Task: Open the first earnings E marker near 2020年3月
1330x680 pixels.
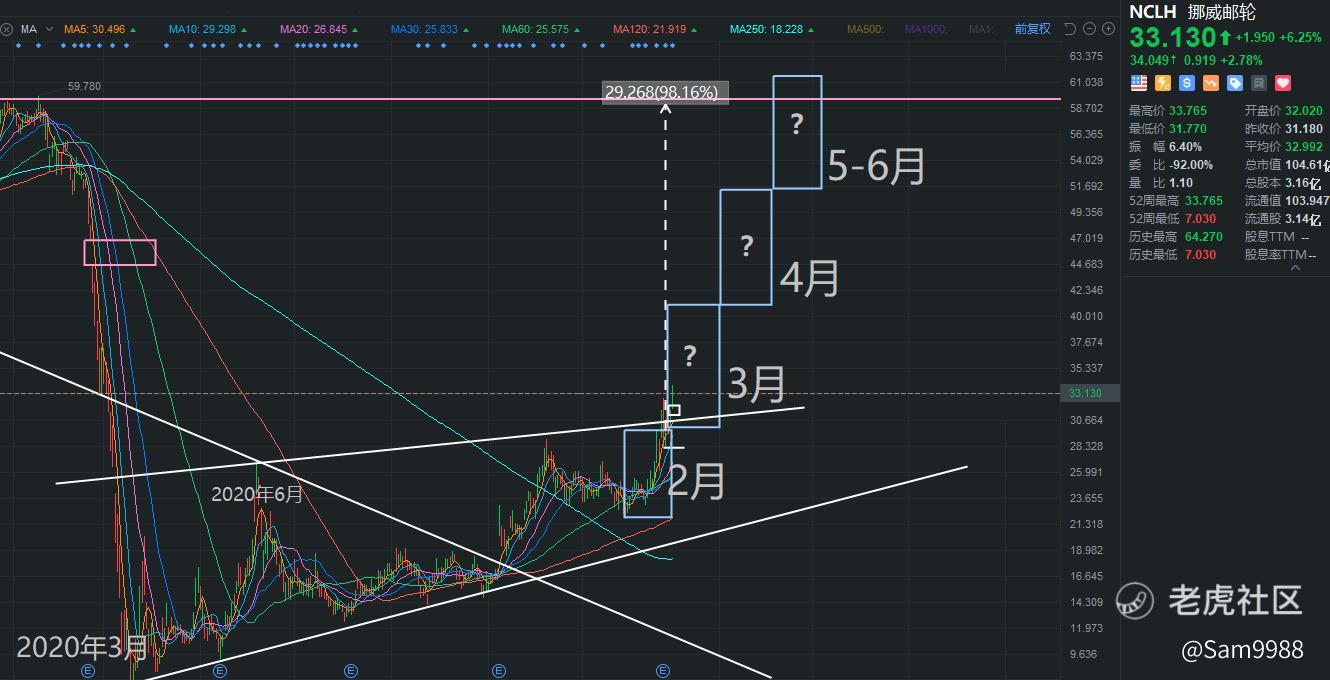Action: (87, 671)
